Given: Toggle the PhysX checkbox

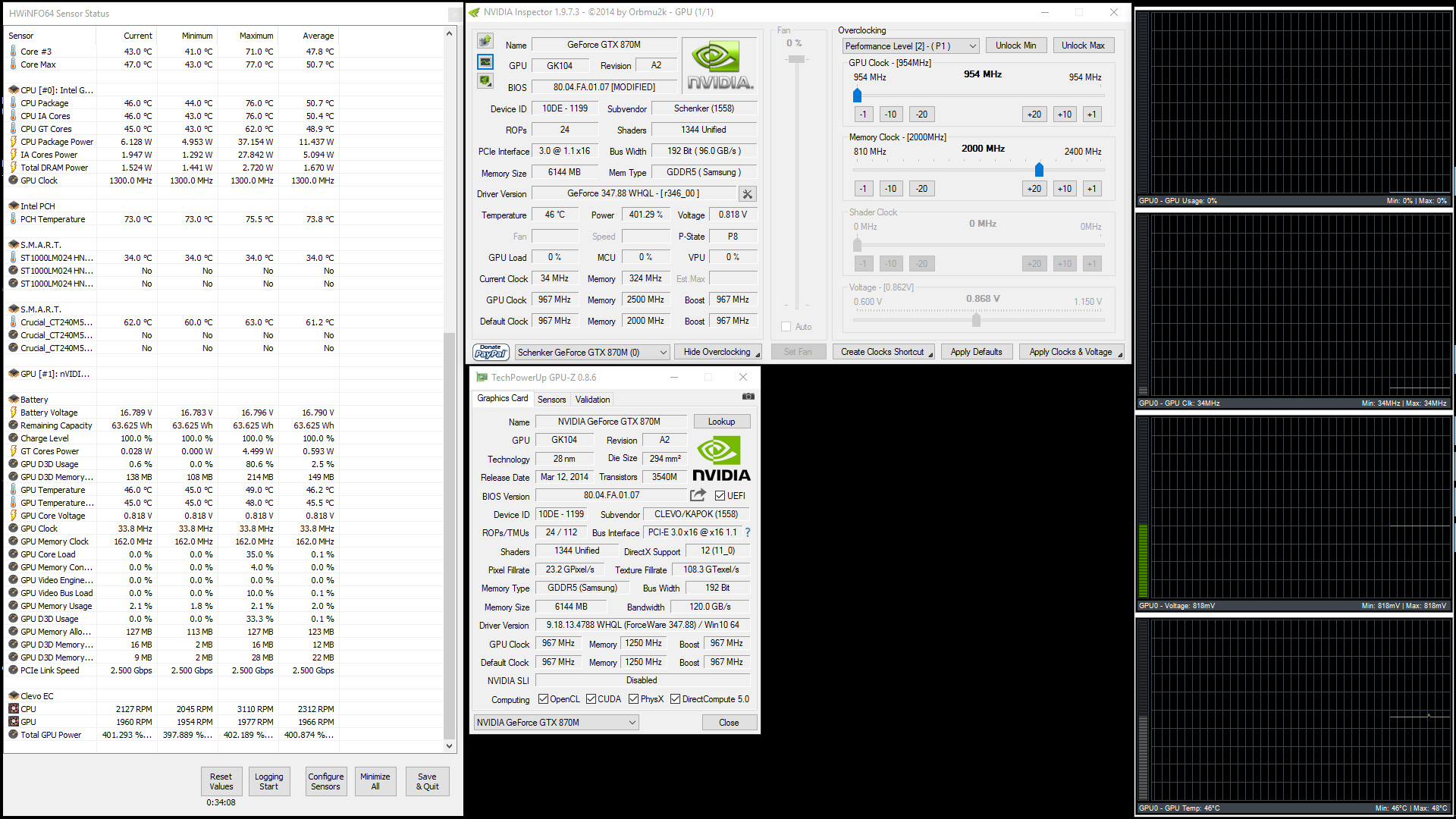Looking at the screenshot, I should 633,699.
